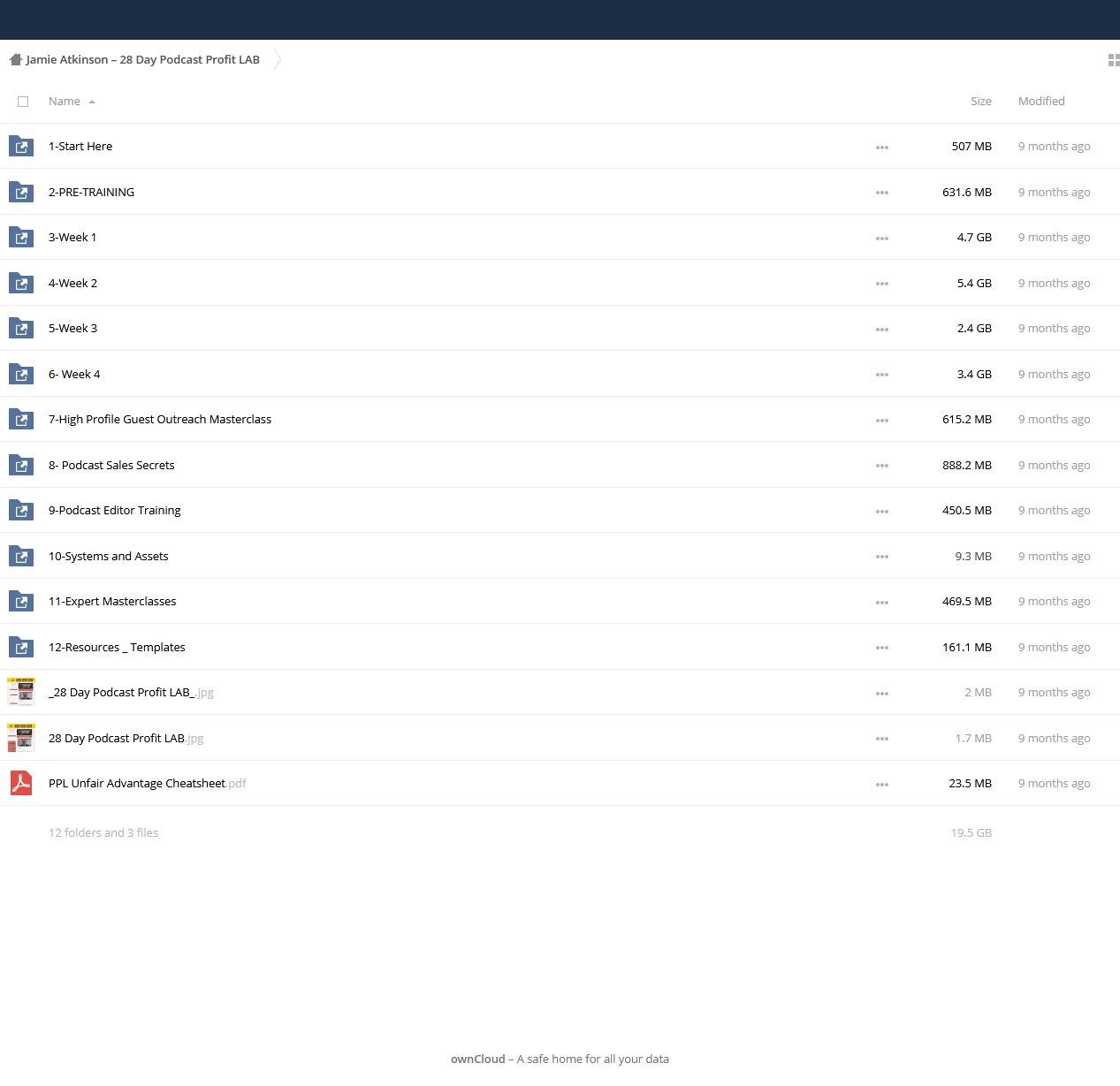Click the folder icon for 10-Systems and Assets
This screenshot has height=1086, width=1120.
pyautogui.click(x=21, y=556)
